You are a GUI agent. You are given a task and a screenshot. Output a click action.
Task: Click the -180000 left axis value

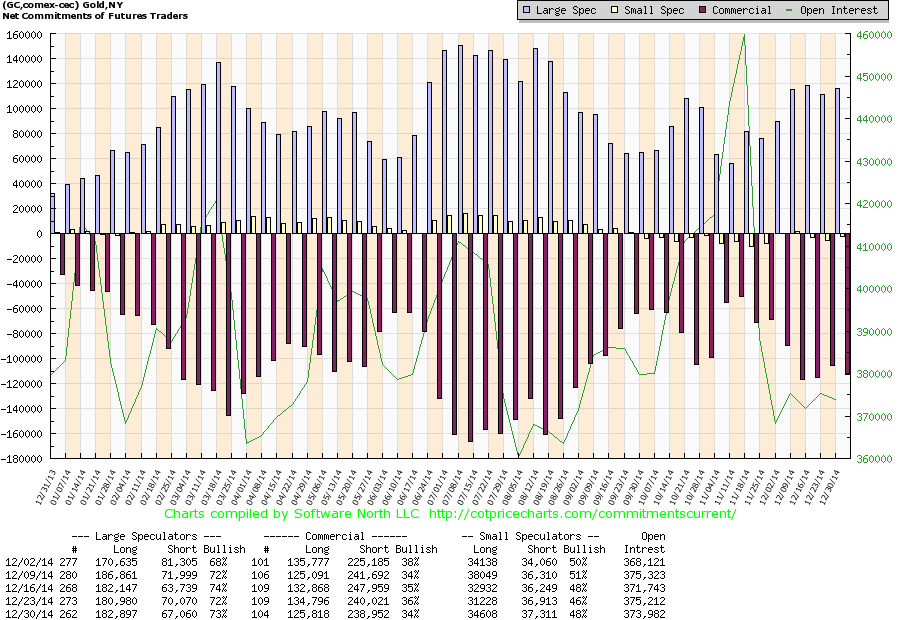tap(22, 459)
